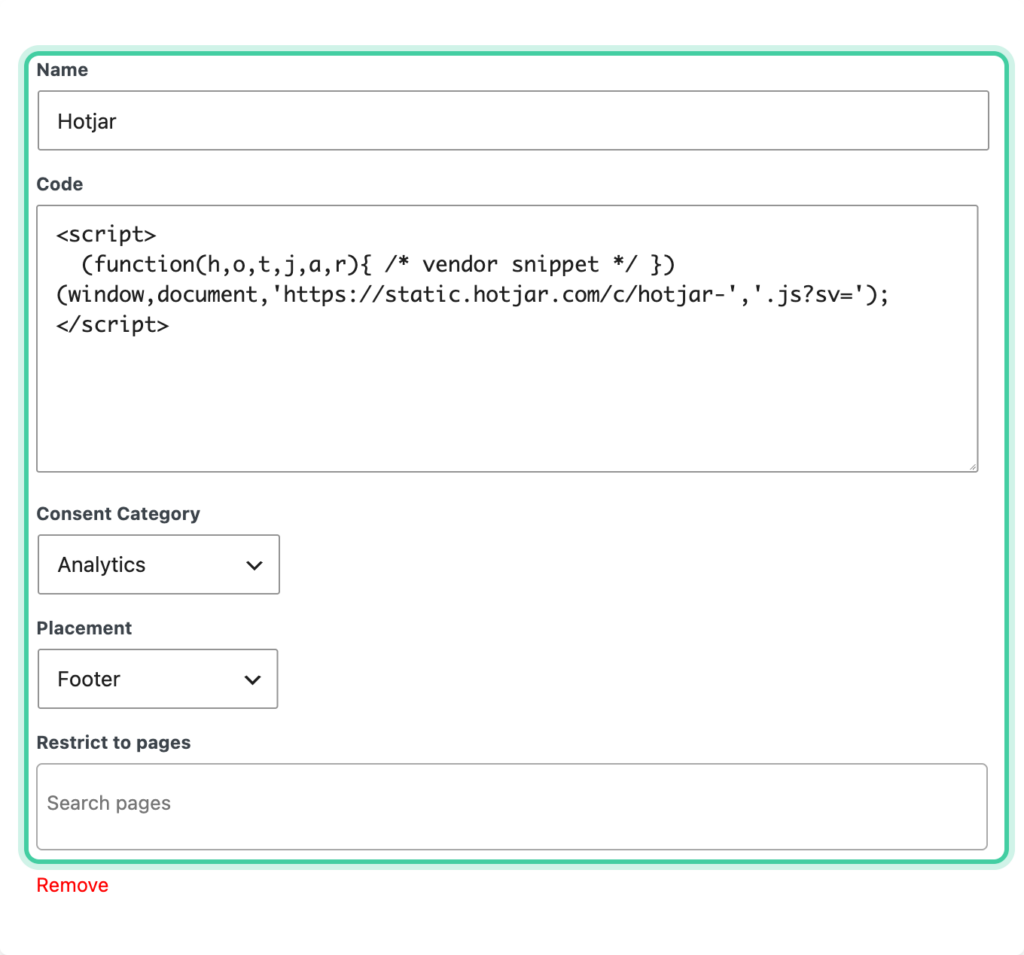Image resolution: width=1024 pixels, height=955 pixels.
Task: Click the Restrict to pages label
Action: coord(114,743)
